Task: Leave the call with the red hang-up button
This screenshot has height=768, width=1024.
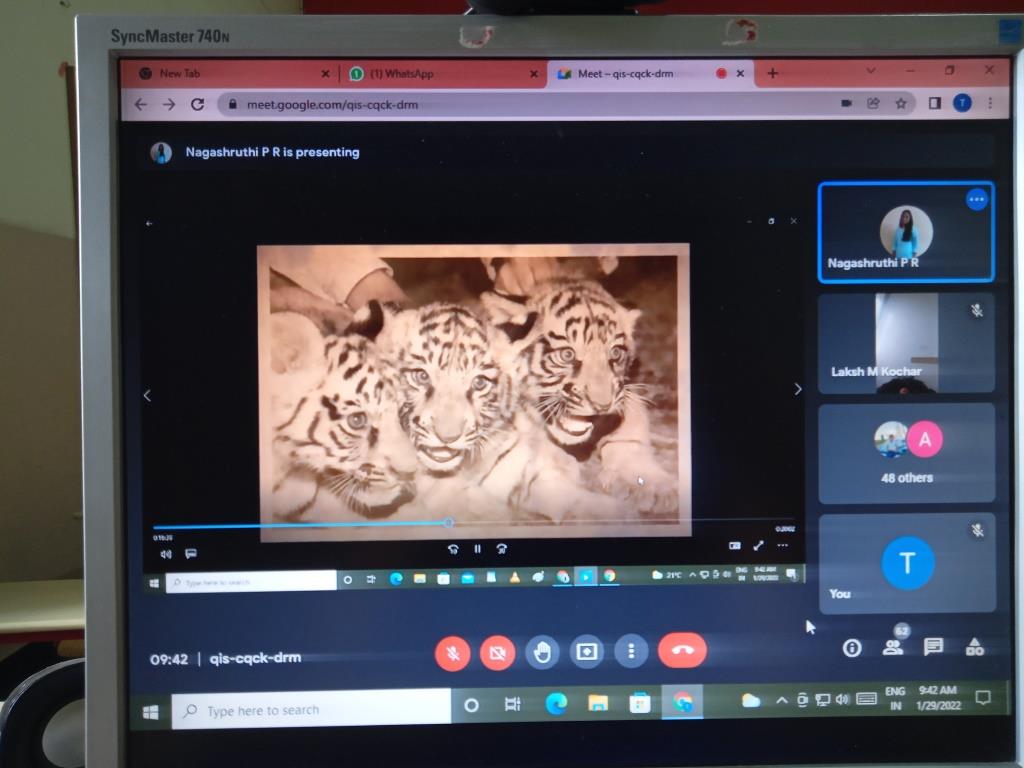Action: (x=682, y=650)
